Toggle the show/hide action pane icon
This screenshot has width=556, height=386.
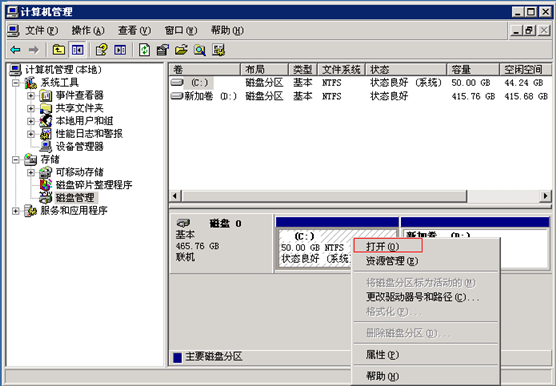pos(120,50)
